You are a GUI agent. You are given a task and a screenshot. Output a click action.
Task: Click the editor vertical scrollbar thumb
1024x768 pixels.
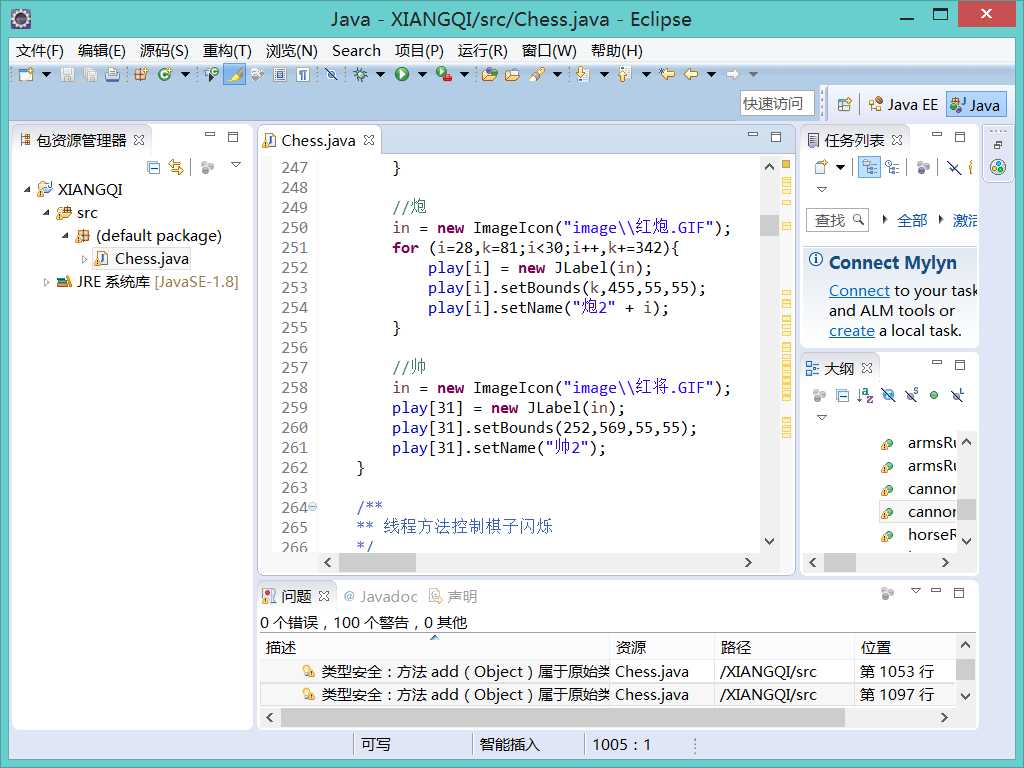click(x=769, y=225)
